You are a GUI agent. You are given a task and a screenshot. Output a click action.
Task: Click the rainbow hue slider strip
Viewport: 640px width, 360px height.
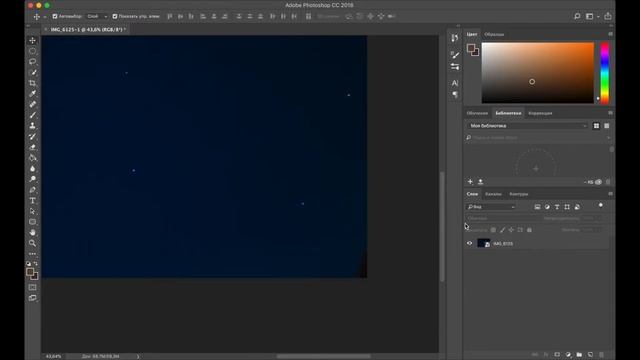coord(604,73)
